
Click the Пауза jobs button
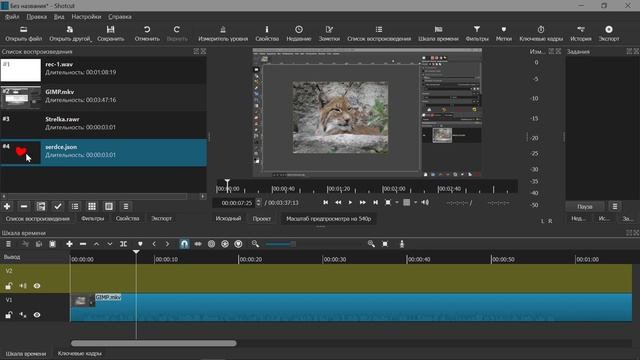pos(584,207)
